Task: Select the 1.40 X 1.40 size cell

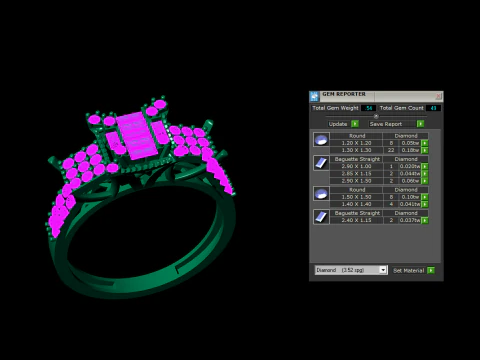Action: (356, 204)
